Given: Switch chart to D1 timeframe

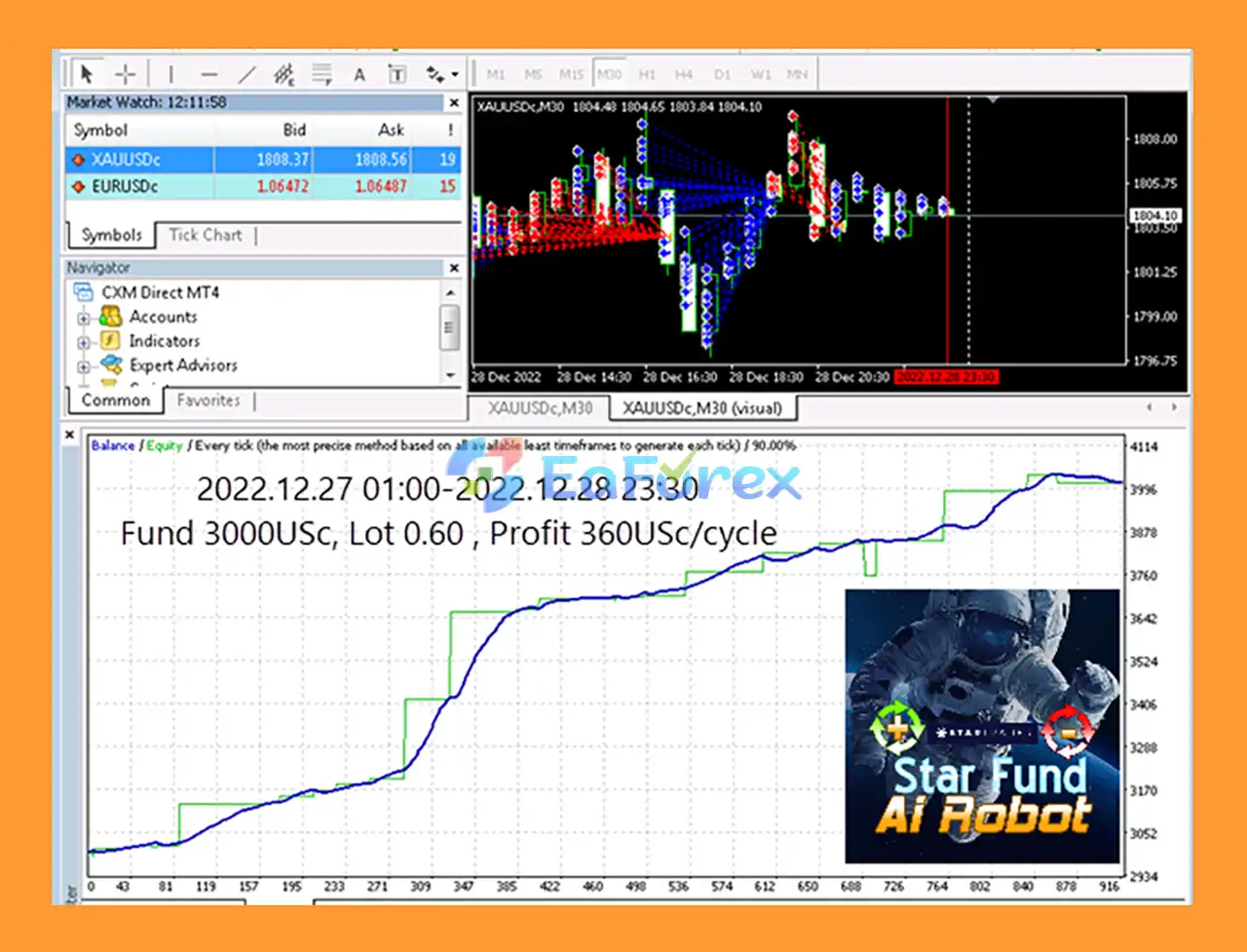Looking at the screenshot, I should [x=722, y=74].
